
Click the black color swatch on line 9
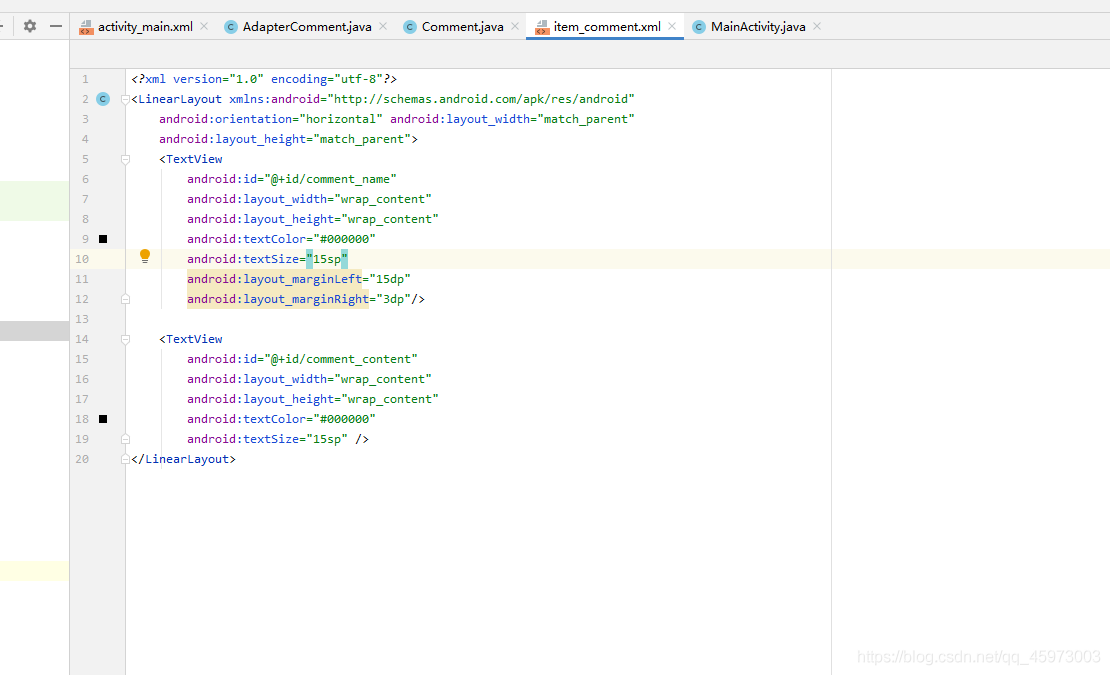[103, 239]
